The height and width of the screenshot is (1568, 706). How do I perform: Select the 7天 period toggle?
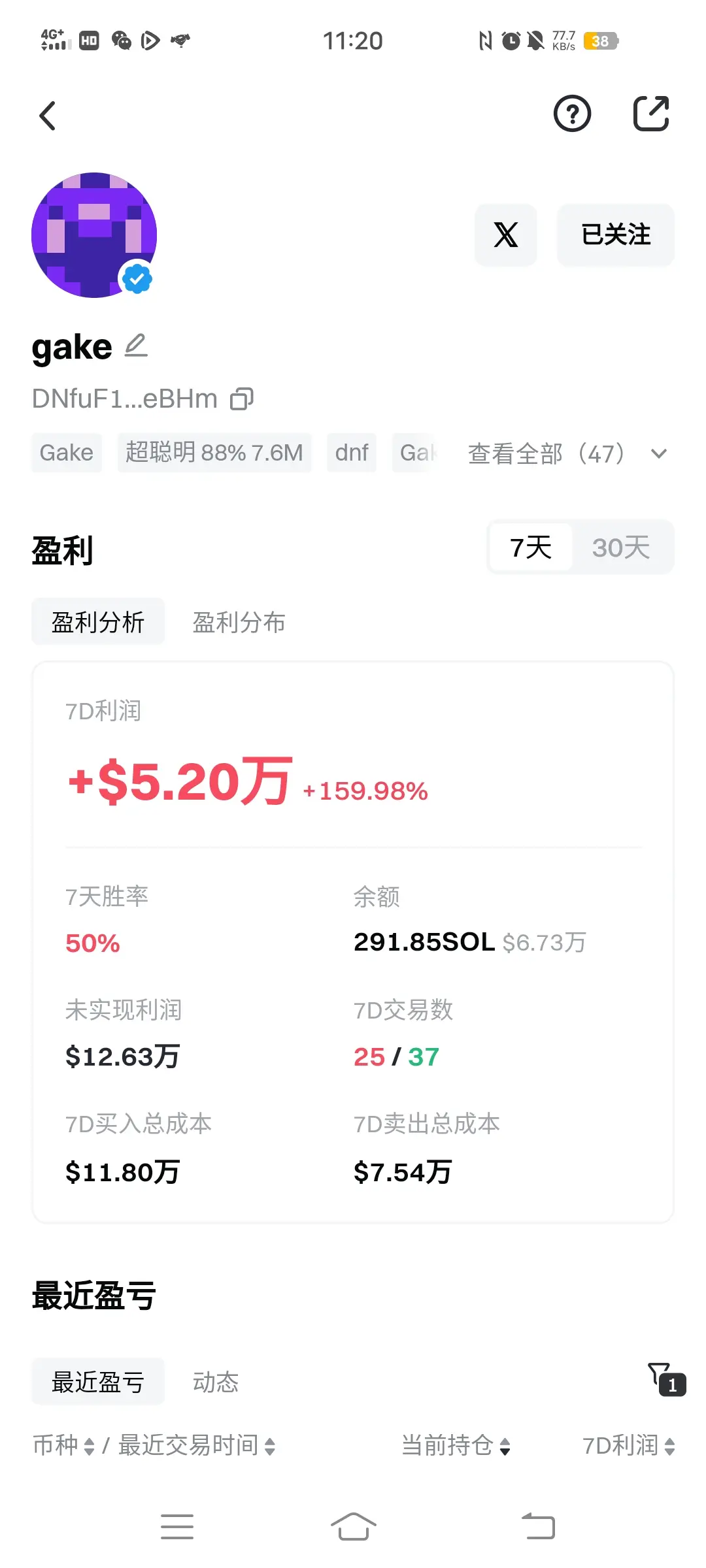tap(531, 547)
